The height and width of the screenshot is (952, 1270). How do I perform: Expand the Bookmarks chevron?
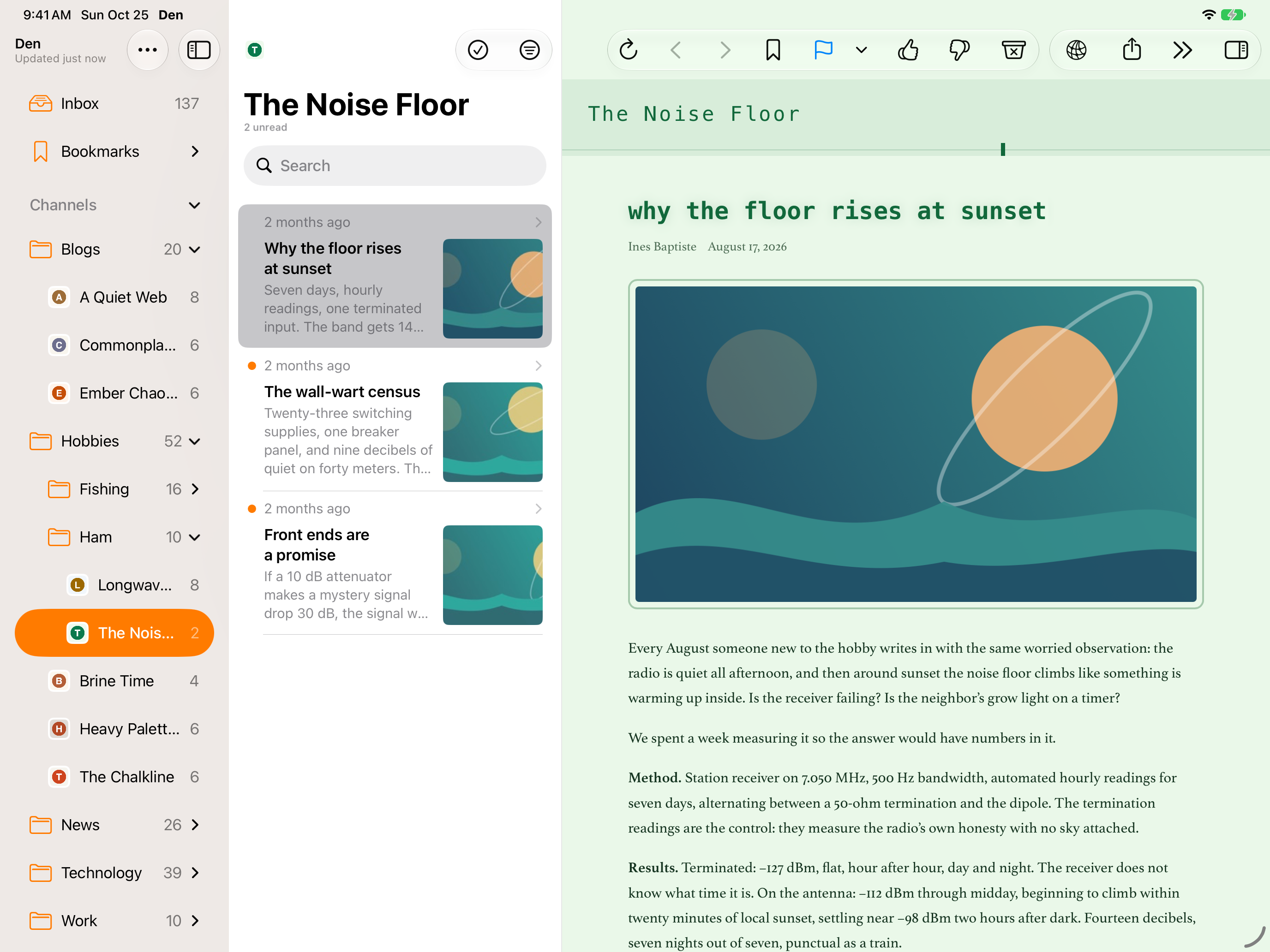195,151
